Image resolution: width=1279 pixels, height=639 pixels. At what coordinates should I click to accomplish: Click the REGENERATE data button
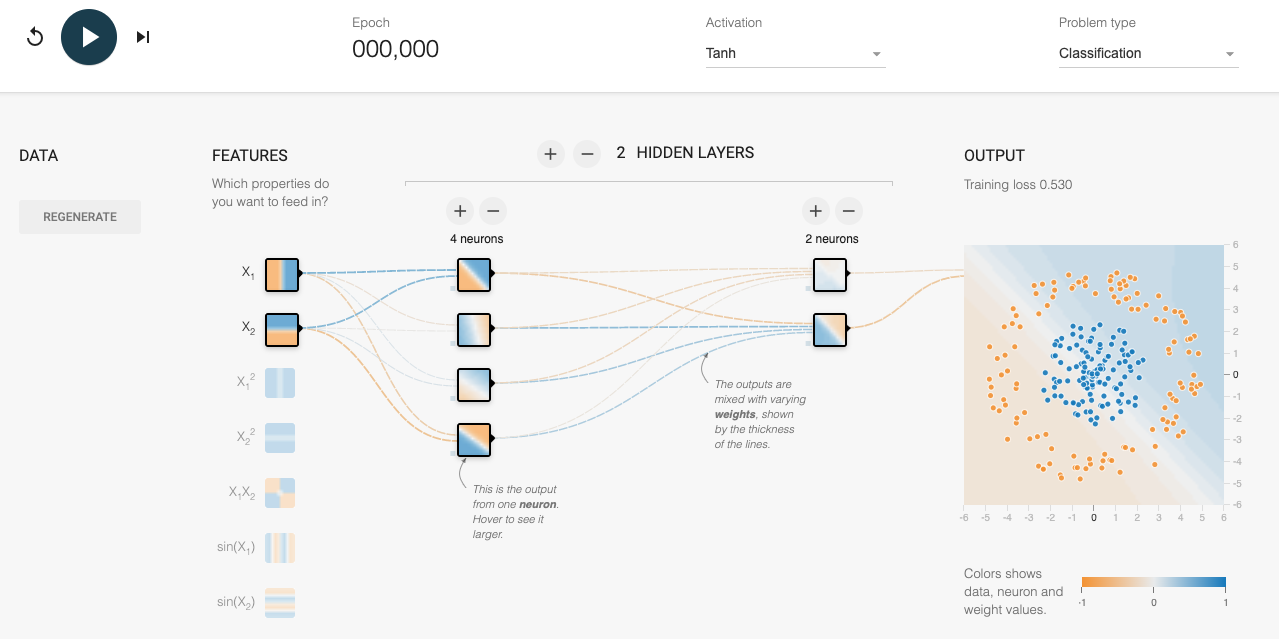[x=80, y=217]
